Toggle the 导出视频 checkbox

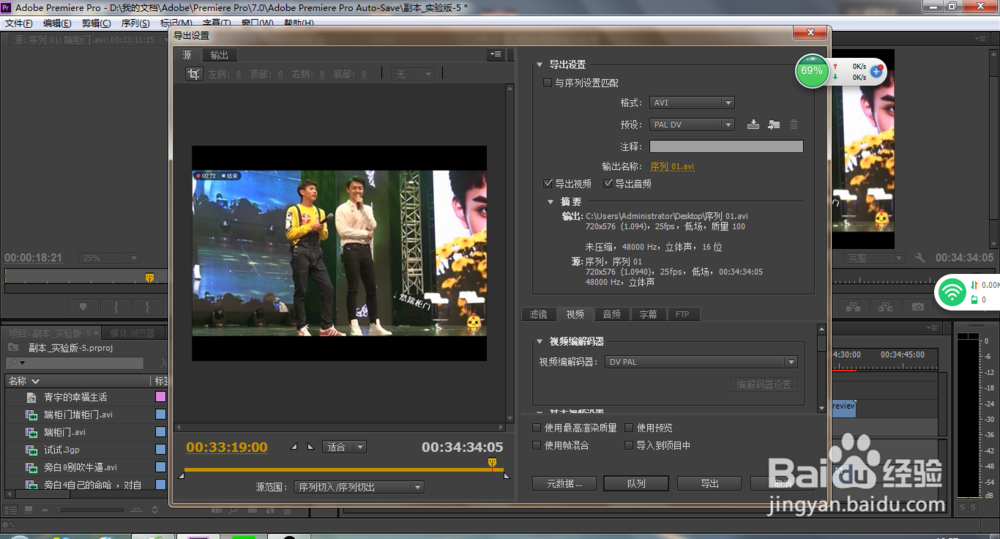click(x=548, y=183)
